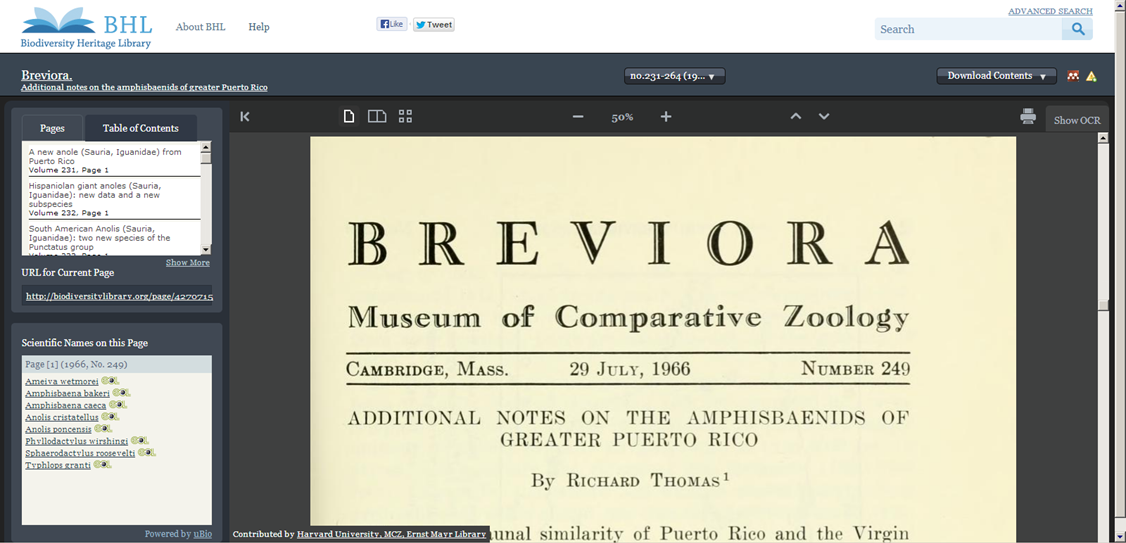Zoom out with the minus icon
The height and width of the screenshot is (543, 1126).
click(578, 117)
